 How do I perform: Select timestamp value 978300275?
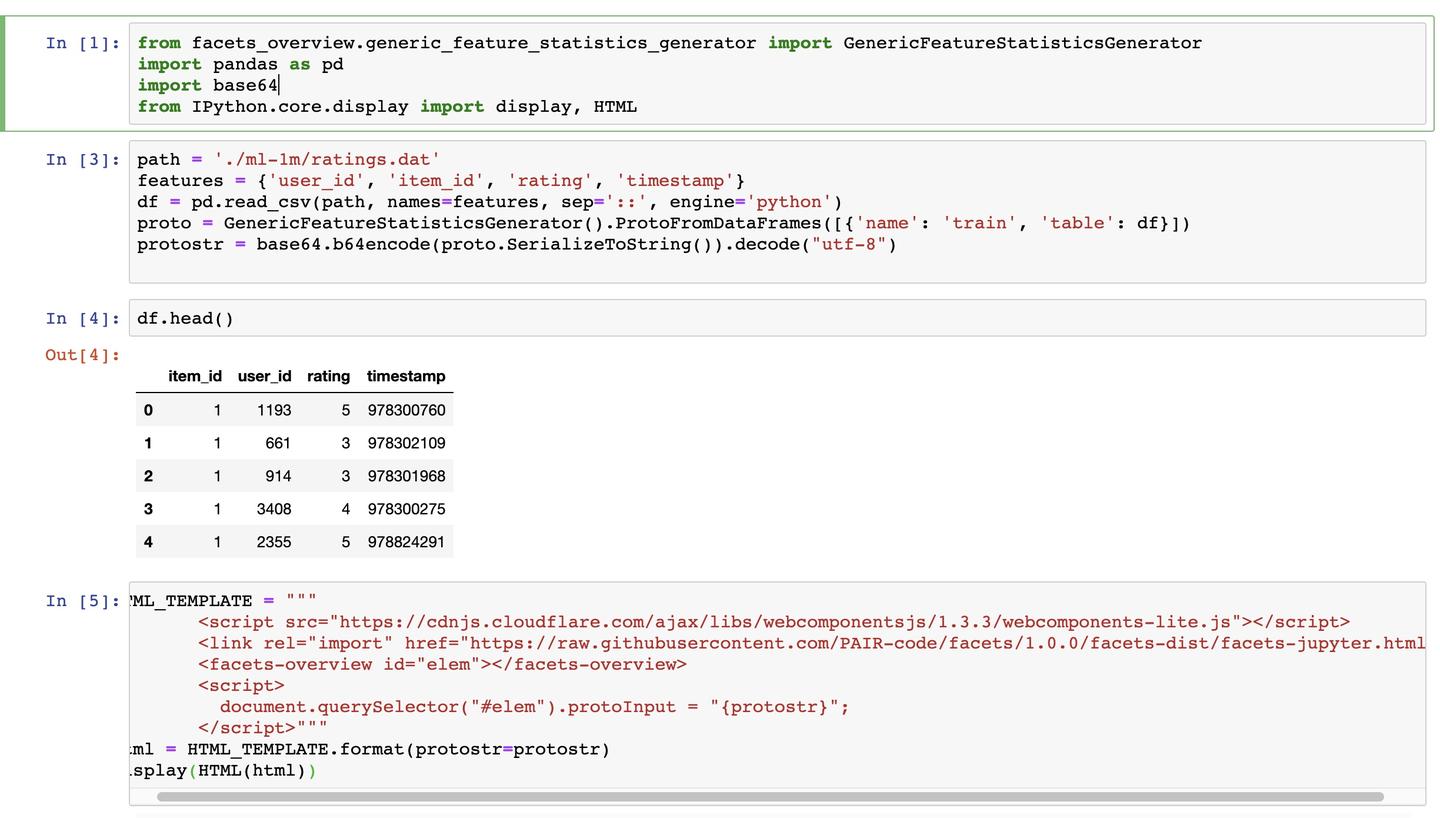[406, 509]
